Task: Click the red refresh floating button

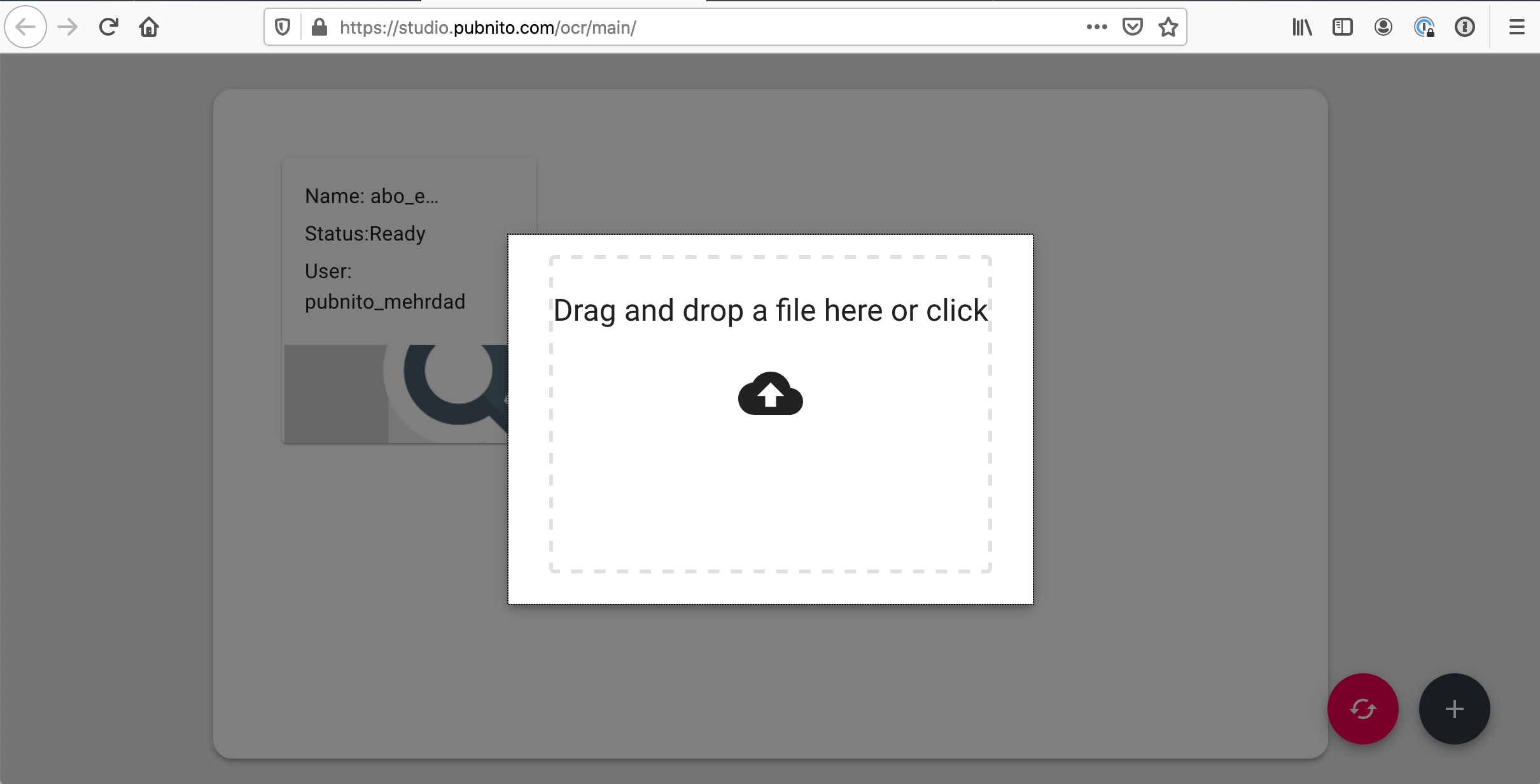Action: [1363, 709]
